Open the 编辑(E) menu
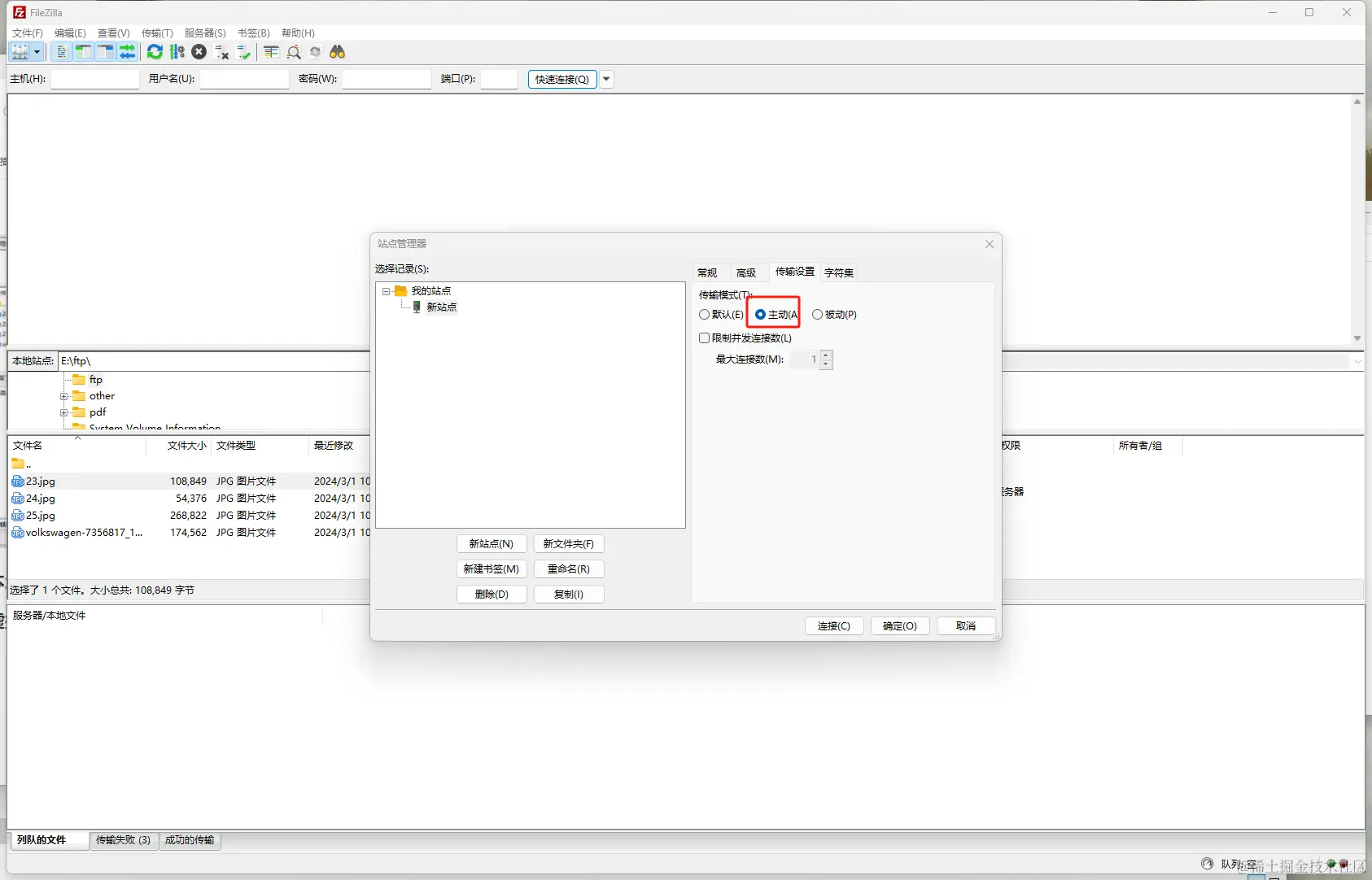1372x880 pixels. coord(70,33)
